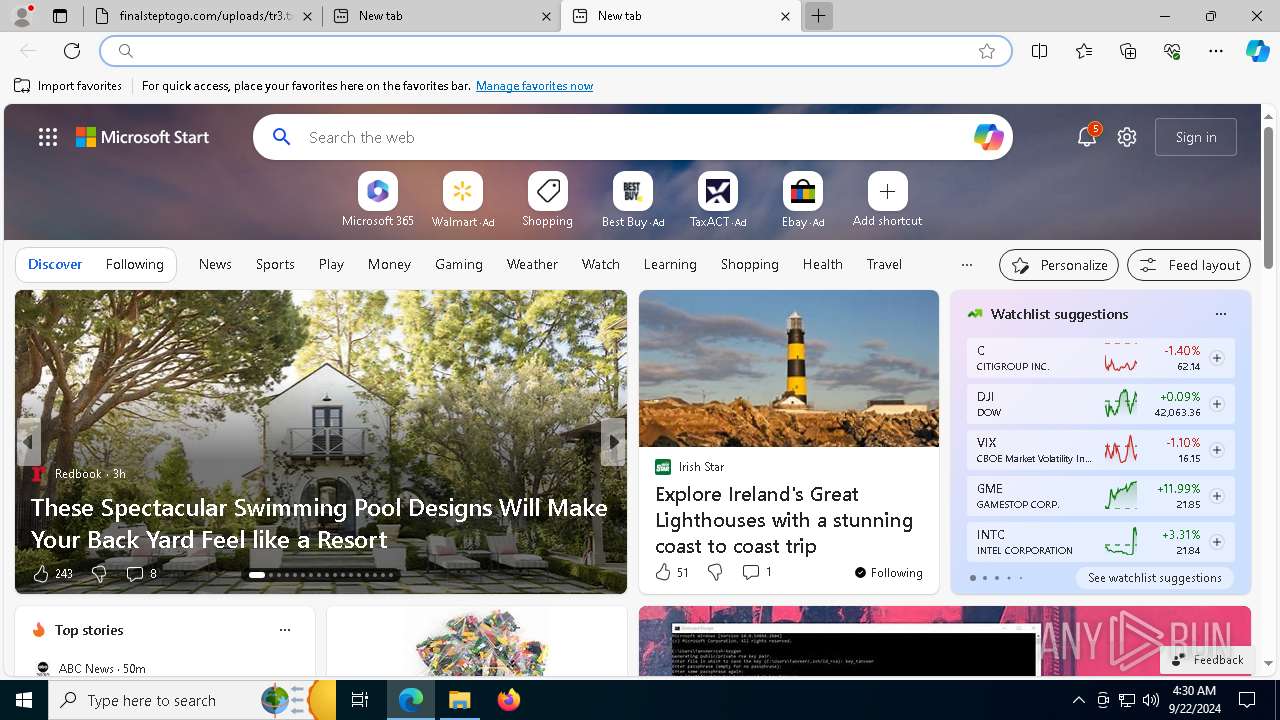The image size is (1280, 720).
Task: Click the Search the web field
Action: point(632,137)
